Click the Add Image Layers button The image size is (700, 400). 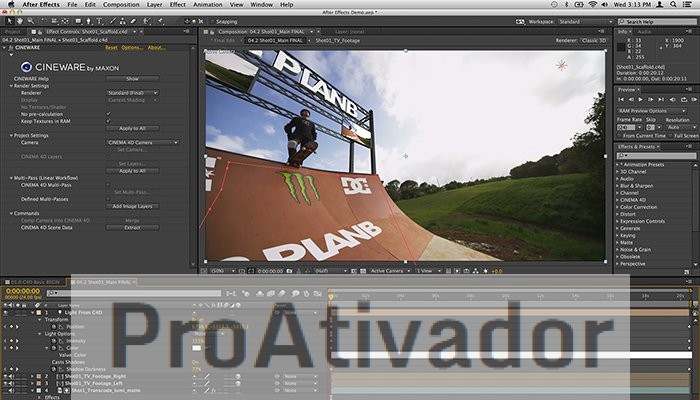pyautogui.click(x=133, y=206)
